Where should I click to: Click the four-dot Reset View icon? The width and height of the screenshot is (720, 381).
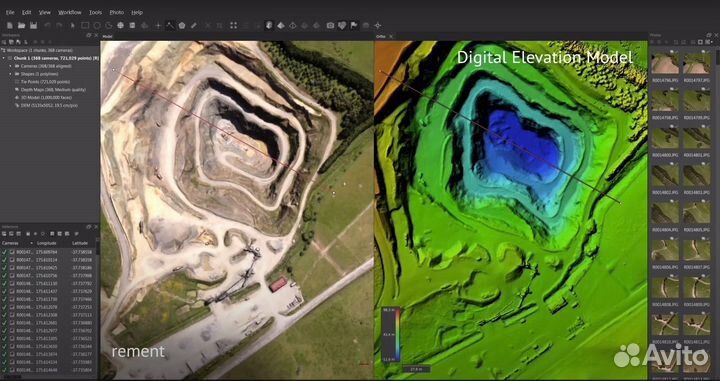coord(233,26)
